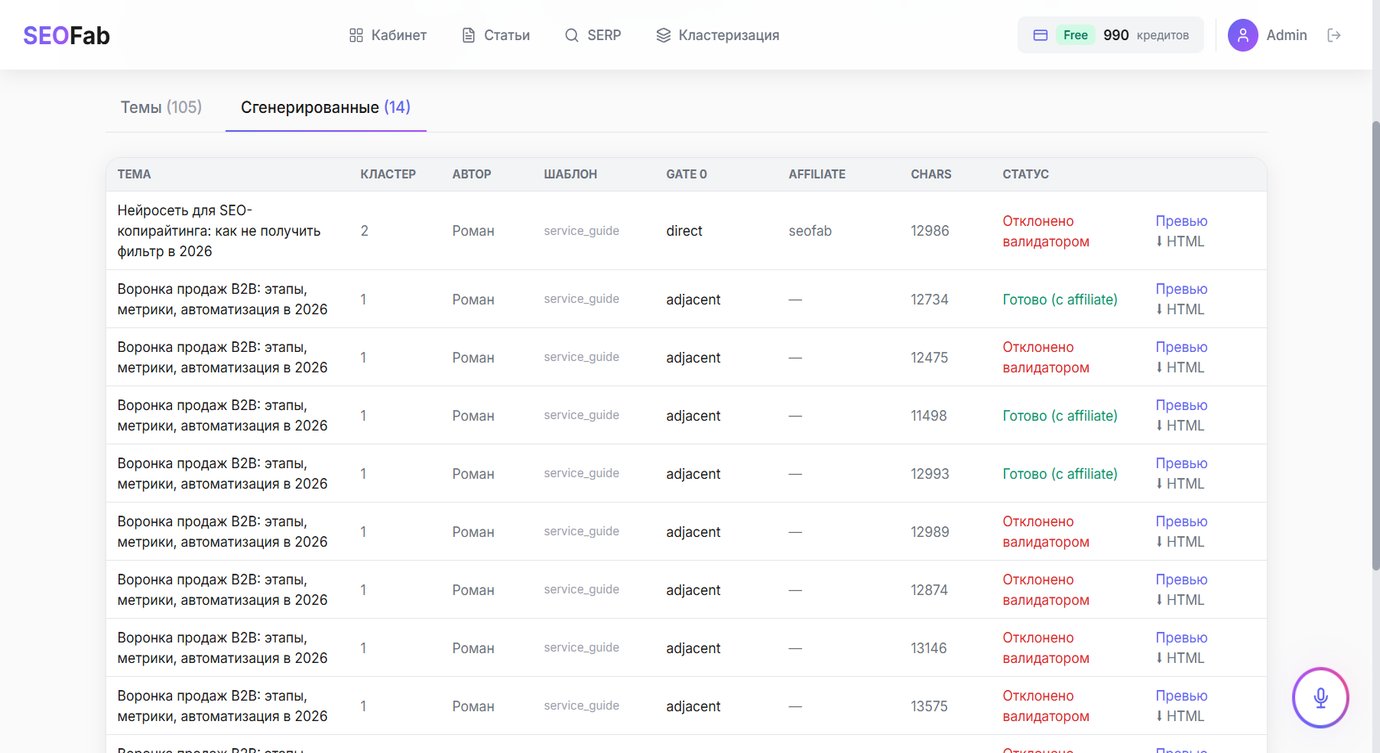Click the СТАТУС column header
Image resolution: width=1380 pixels, height=753 pixels.
click(x=1026, y=174)
